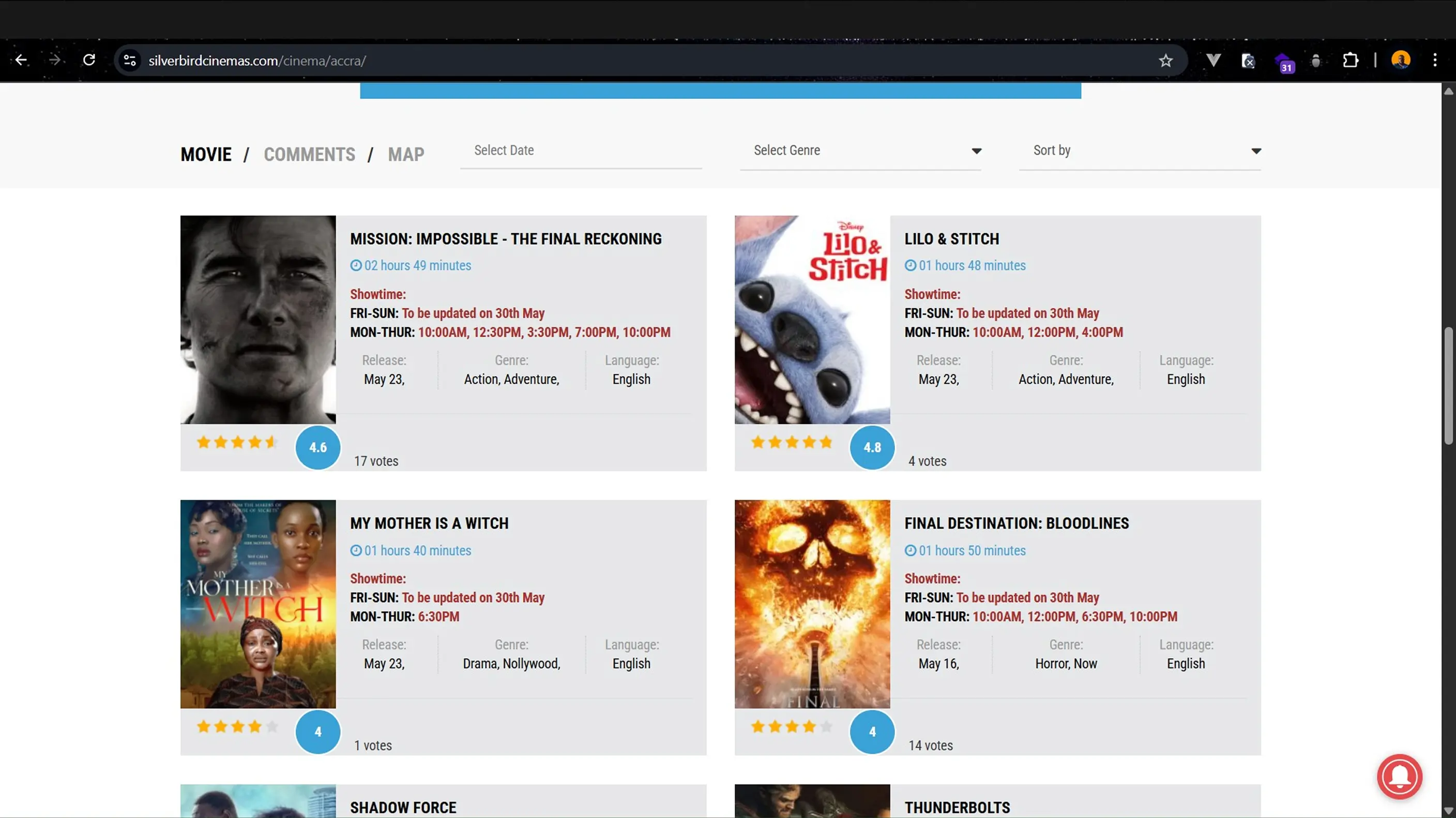Click the Select Date field
This screenshot has width=1456, height=818.
581,151
